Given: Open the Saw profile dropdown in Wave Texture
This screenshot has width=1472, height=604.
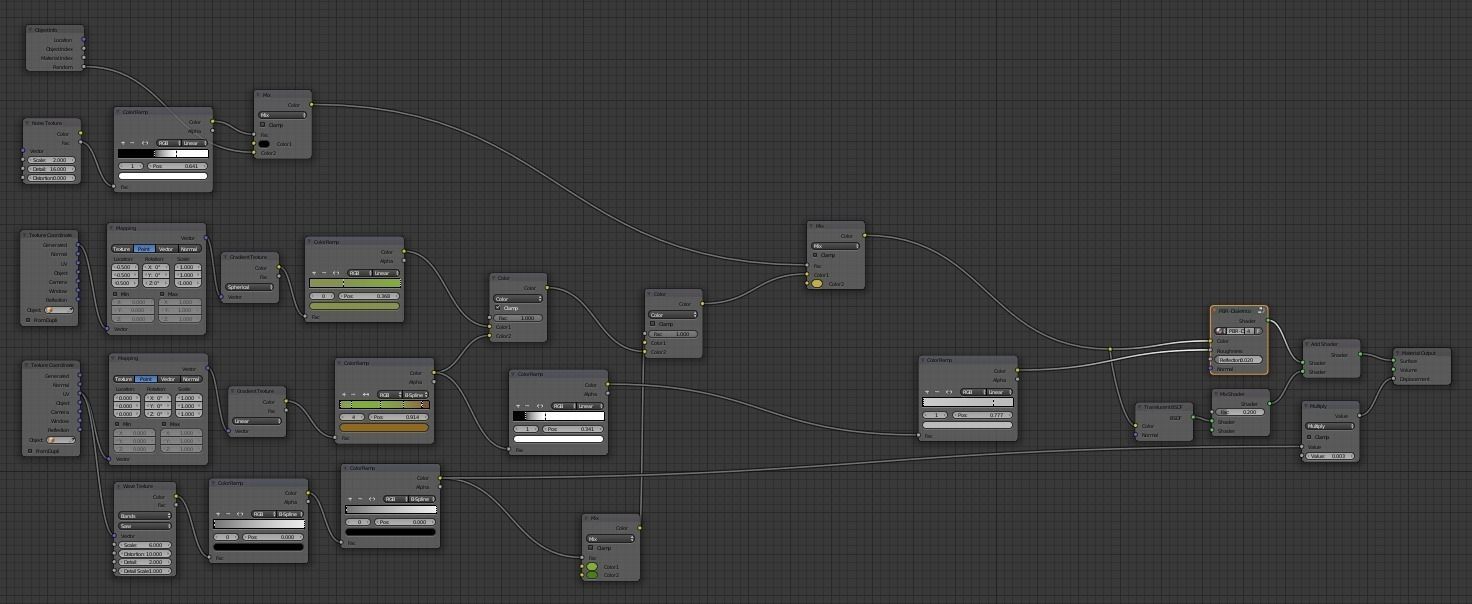Looking at the screenshot, I should pyautogui.click(x=145, y=526).
